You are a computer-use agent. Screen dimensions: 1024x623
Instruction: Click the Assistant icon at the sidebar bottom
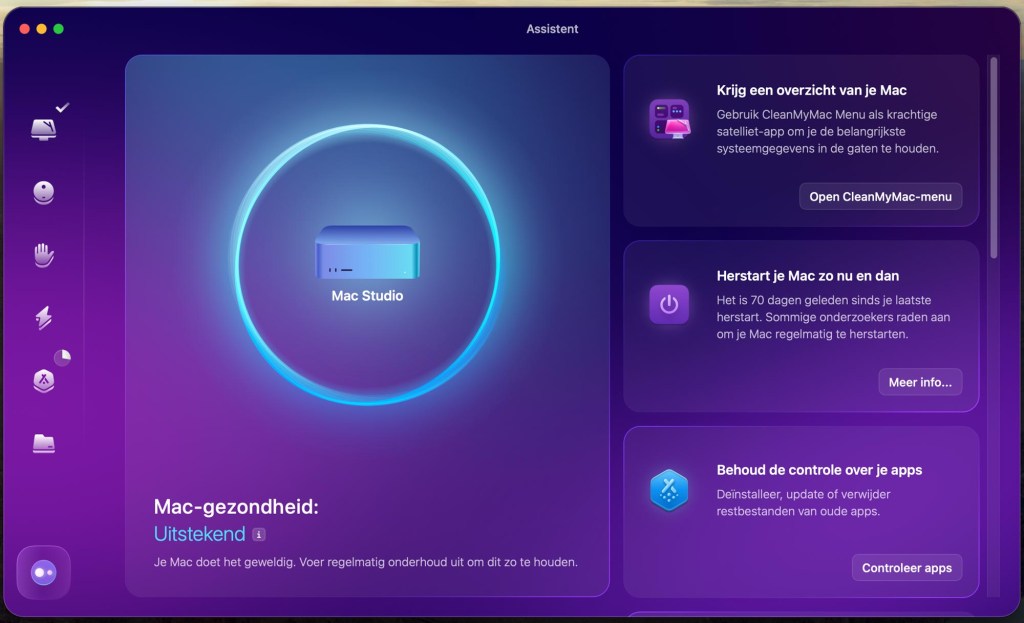[x=42, y=571]
